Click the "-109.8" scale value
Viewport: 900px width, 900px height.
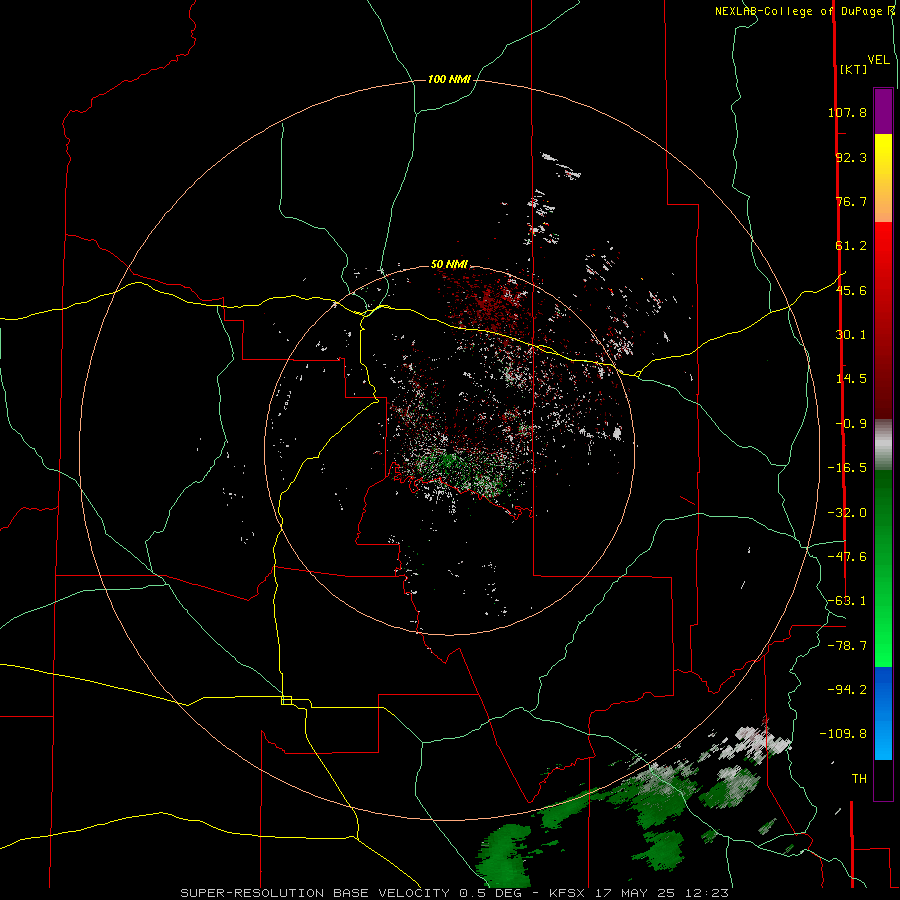(843, 734)
